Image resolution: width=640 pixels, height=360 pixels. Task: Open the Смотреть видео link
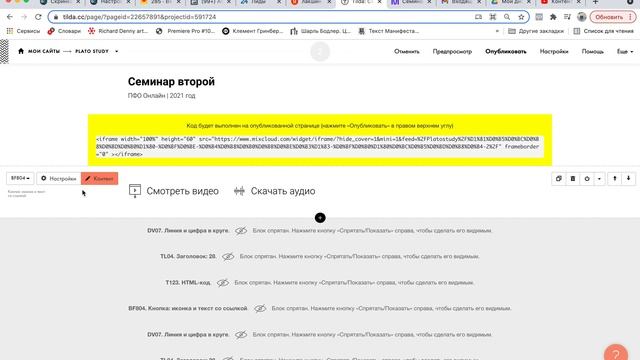(182, 191)
